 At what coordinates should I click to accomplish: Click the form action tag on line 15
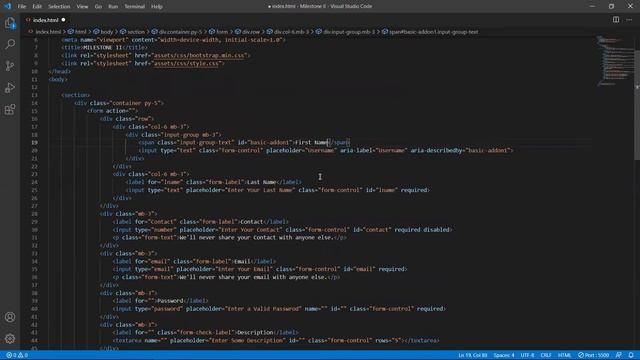[x=113, y=111]
